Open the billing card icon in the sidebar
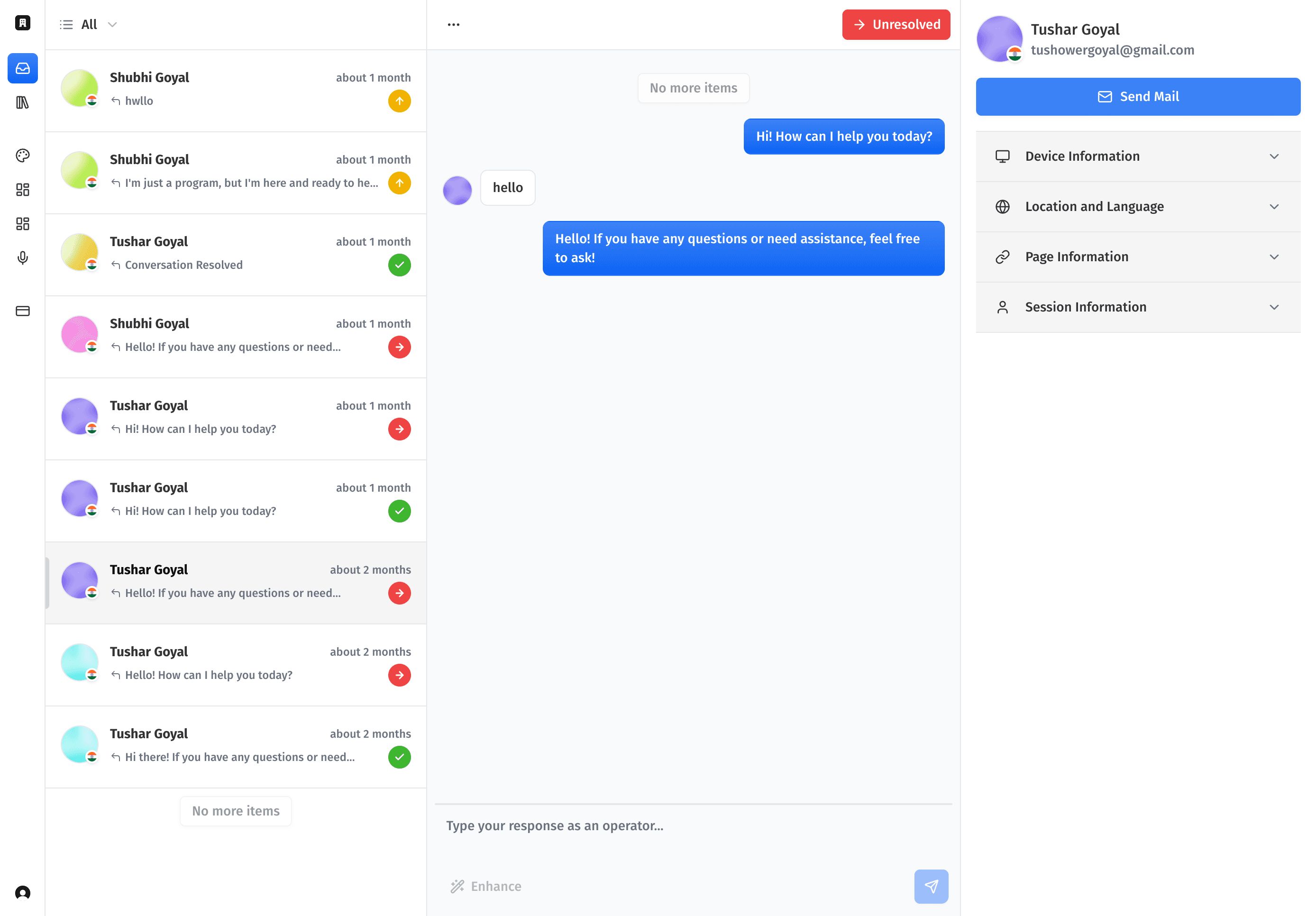The width and height of the screenshot is (1316, 916). pos(22,310)
